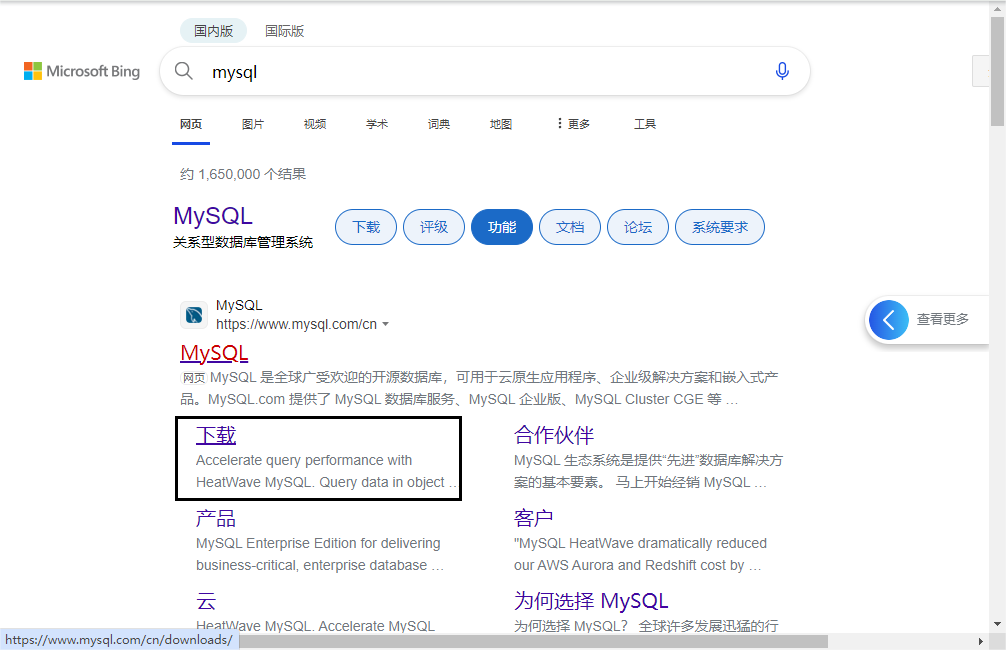Switch to 国内版 search mode
Screen dimensions: 1006x650
[x=213, y=31]
